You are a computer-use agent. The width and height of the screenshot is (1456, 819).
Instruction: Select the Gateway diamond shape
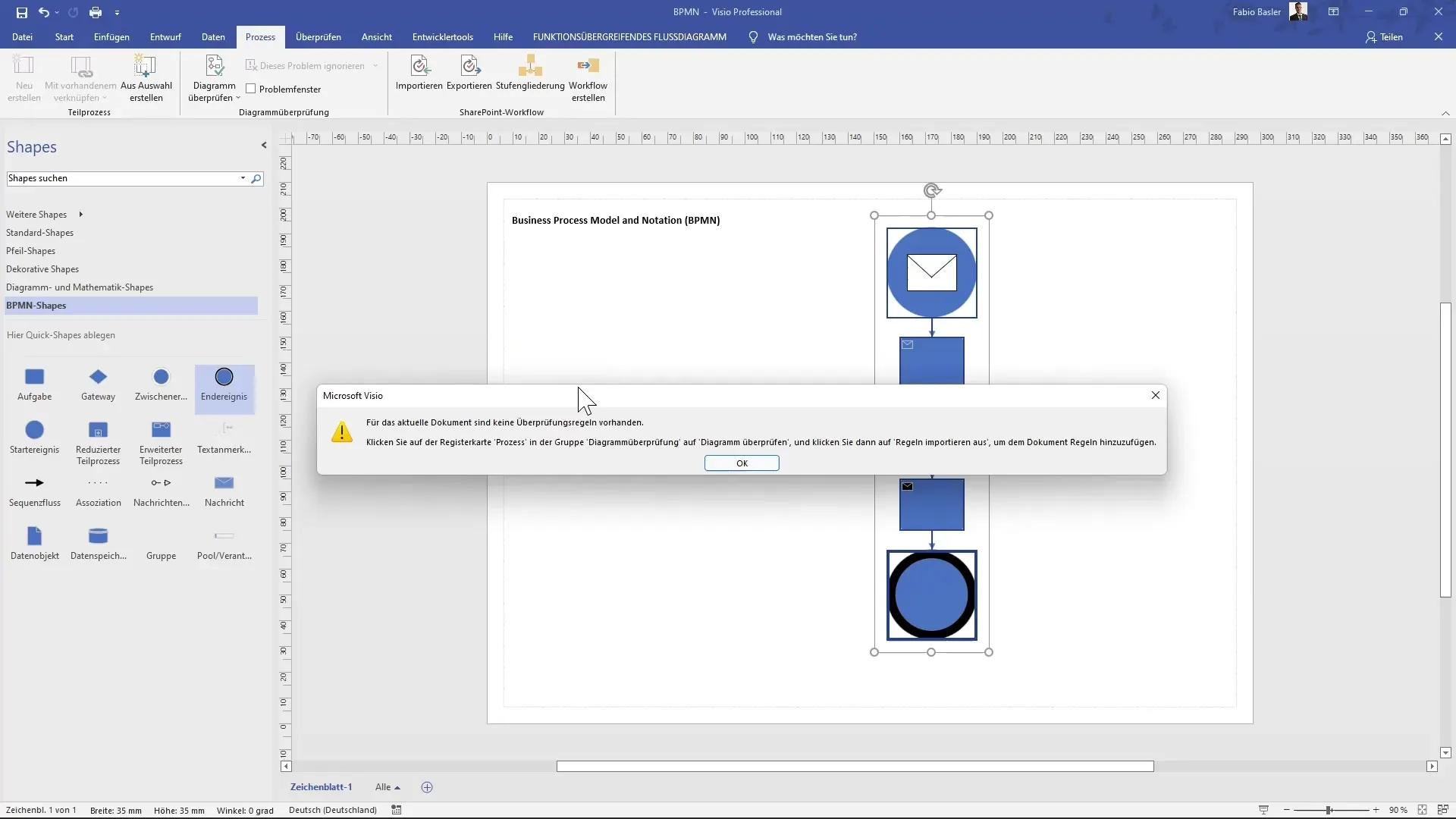(98, 384)
